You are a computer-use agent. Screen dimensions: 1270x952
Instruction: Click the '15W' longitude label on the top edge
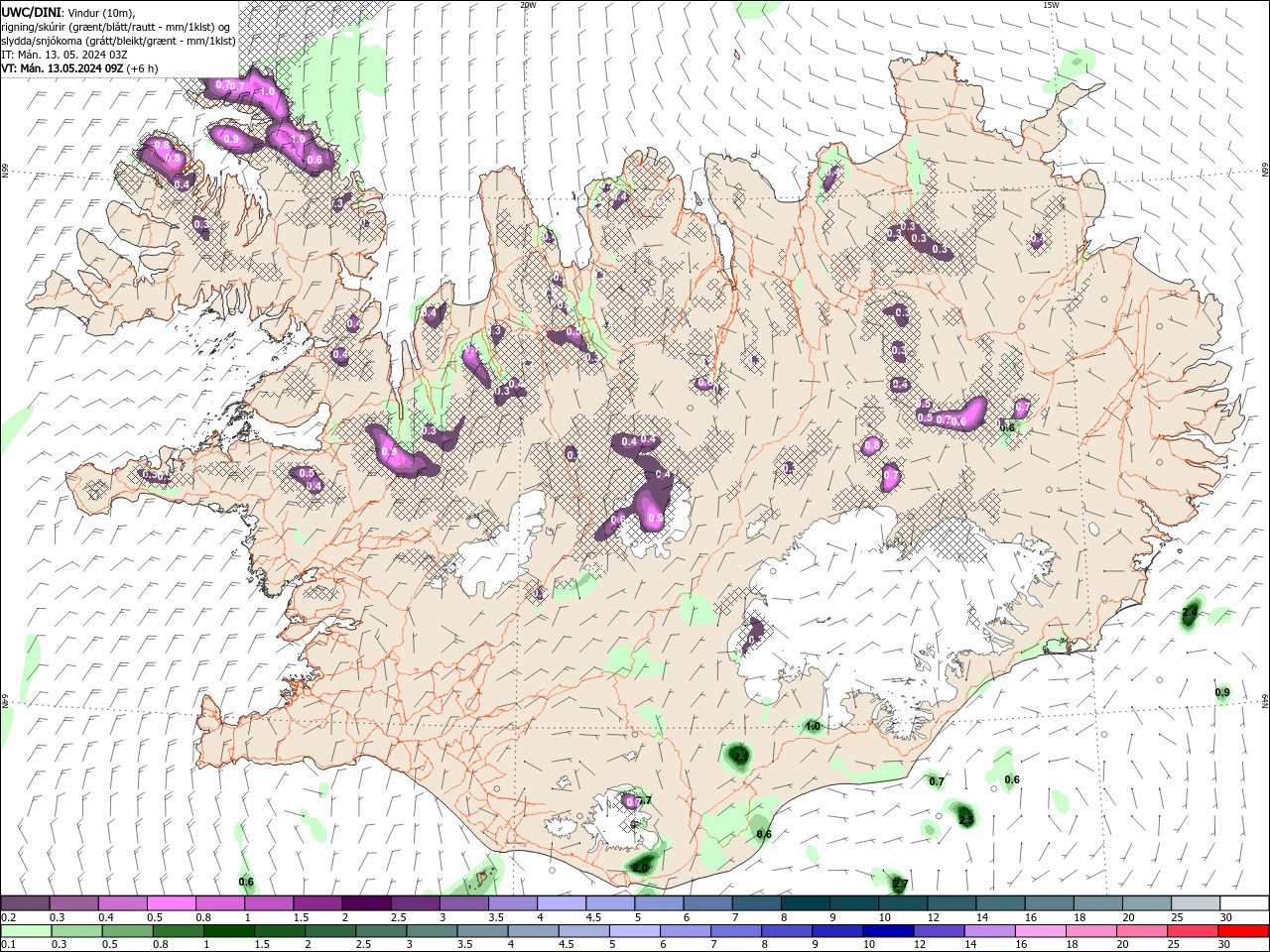coord(1050,5)
